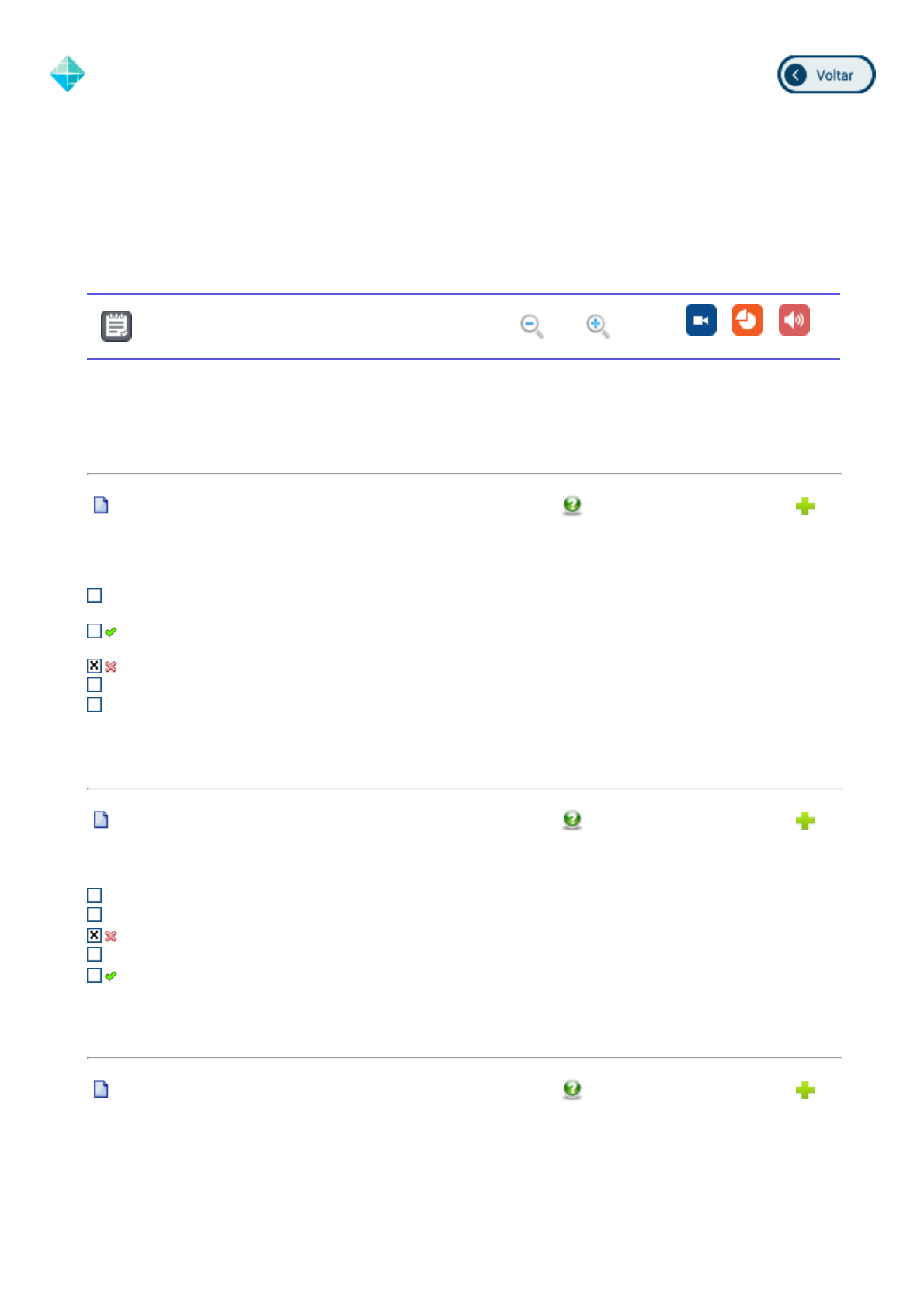Image resolution: width=924 pixels, height=1308 pixels.
Task: Check the first option of the first question
Action: pyautogui.click(x=95, y=596)
